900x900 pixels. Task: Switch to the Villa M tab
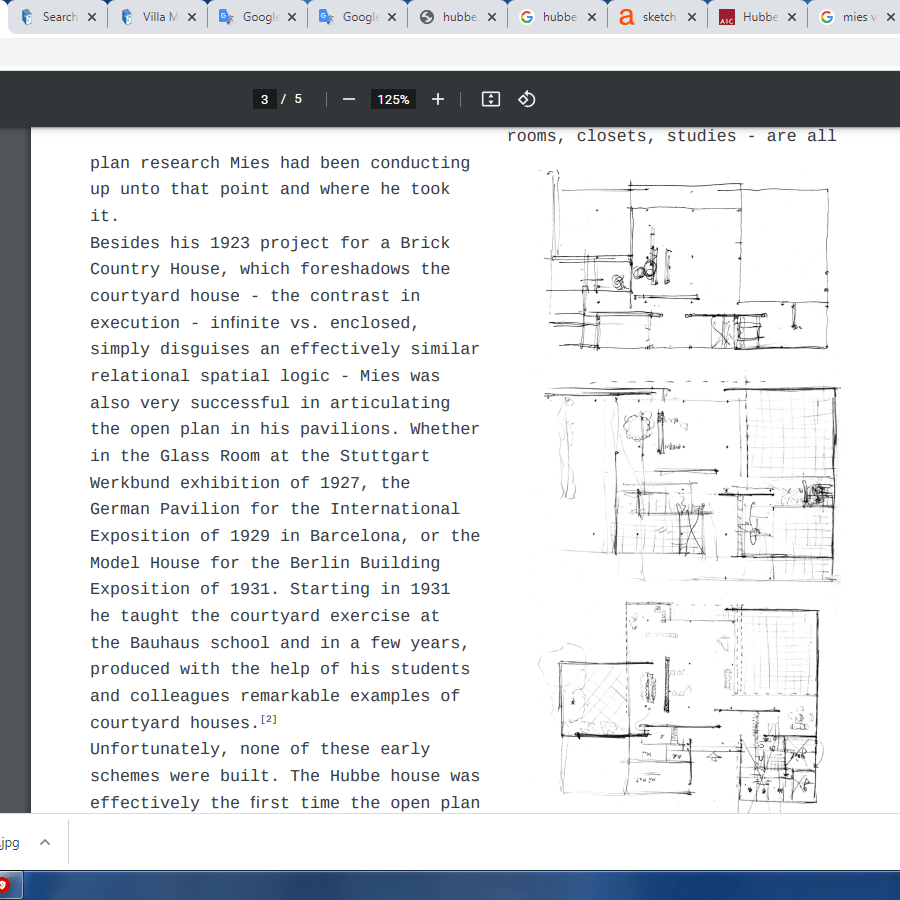point(157,17)
